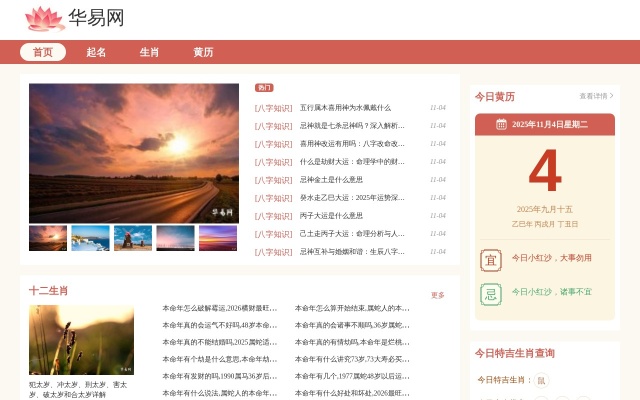
Task: Select the third carousel thumbnail
Action: (x=133, y=238)
